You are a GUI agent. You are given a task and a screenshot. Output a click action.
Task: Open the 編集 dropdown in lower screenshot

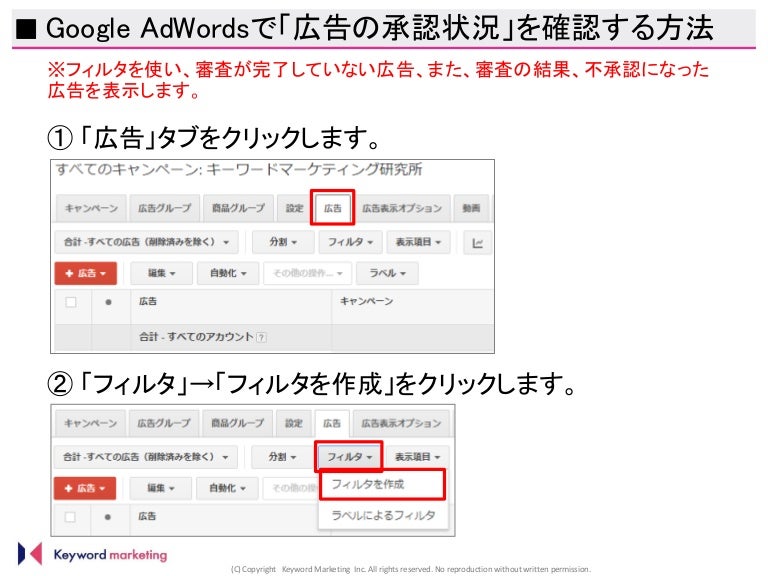tap(161, 488)
